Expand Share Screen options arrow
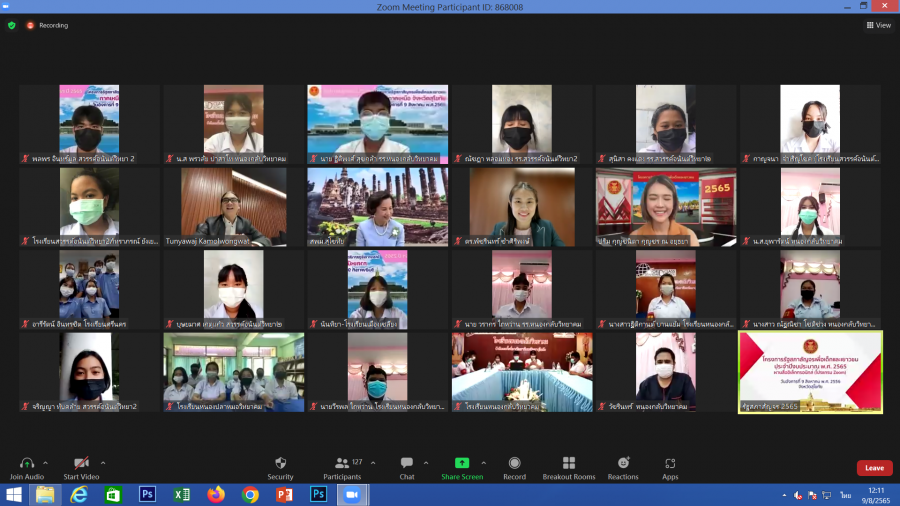The image size is (900, 506). (483, 462)
